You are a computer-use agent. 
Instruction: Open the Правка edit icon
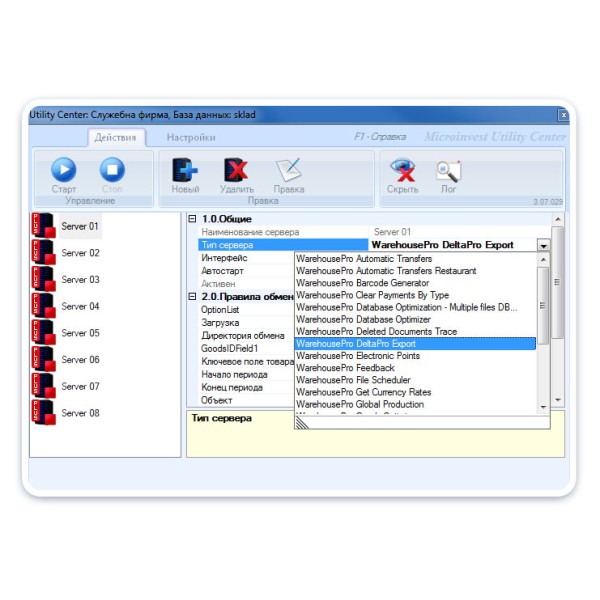[289, 170]
